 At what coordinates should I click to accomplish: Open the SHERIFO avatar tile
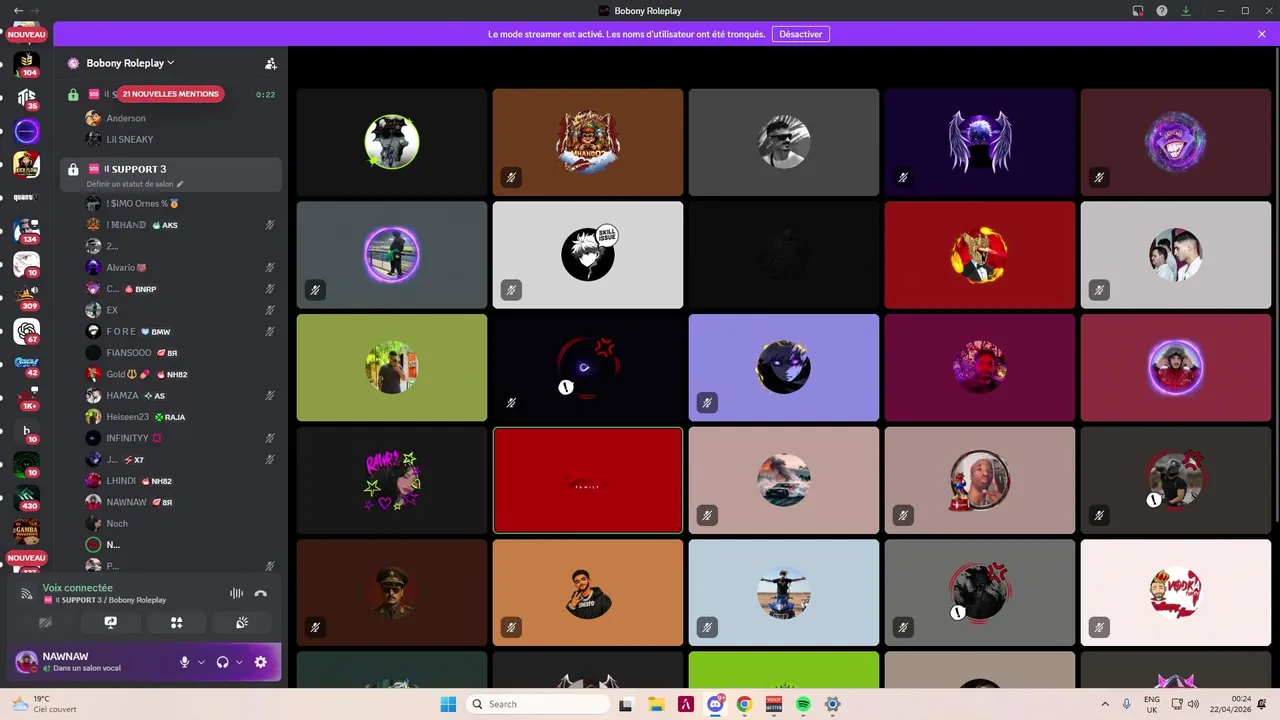(588, 593)
